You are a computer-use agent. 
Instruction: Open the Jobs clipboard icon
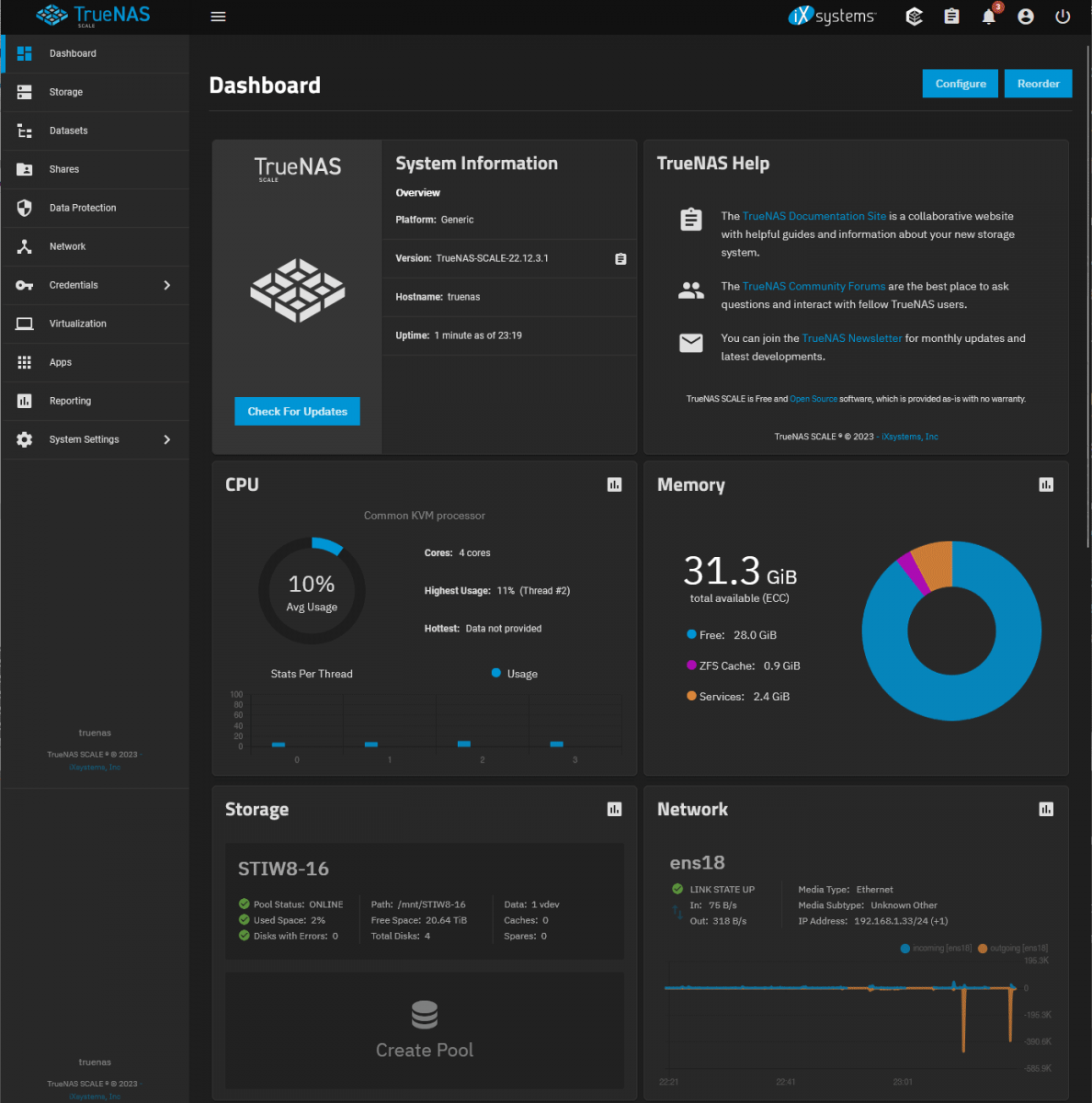[x=951, y=17]
